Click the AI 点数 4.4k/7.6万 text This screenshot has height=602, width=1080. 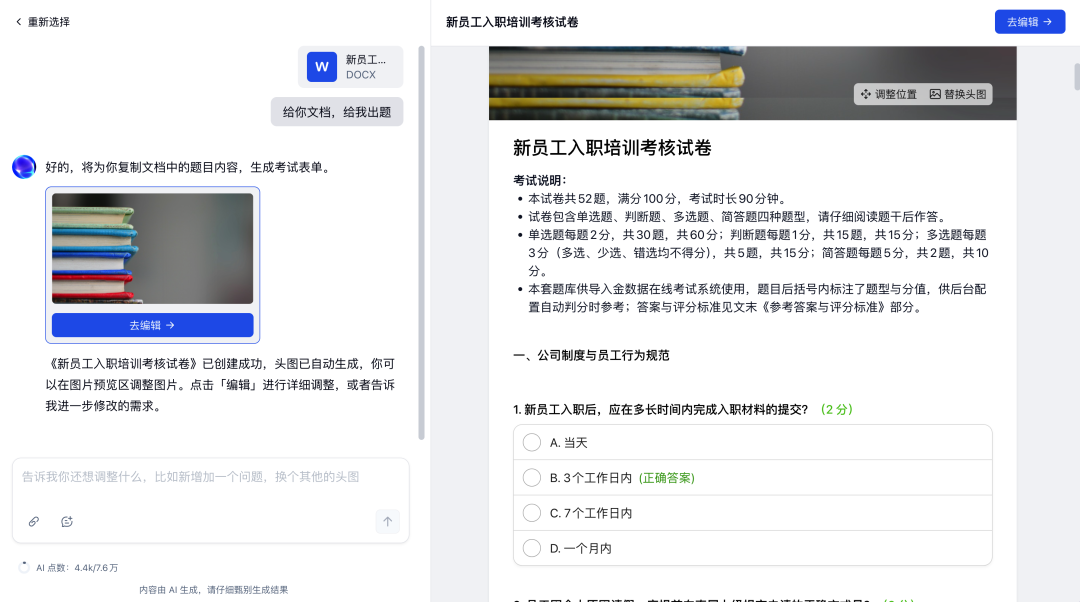pyautogui.click(x=77, y=568)
